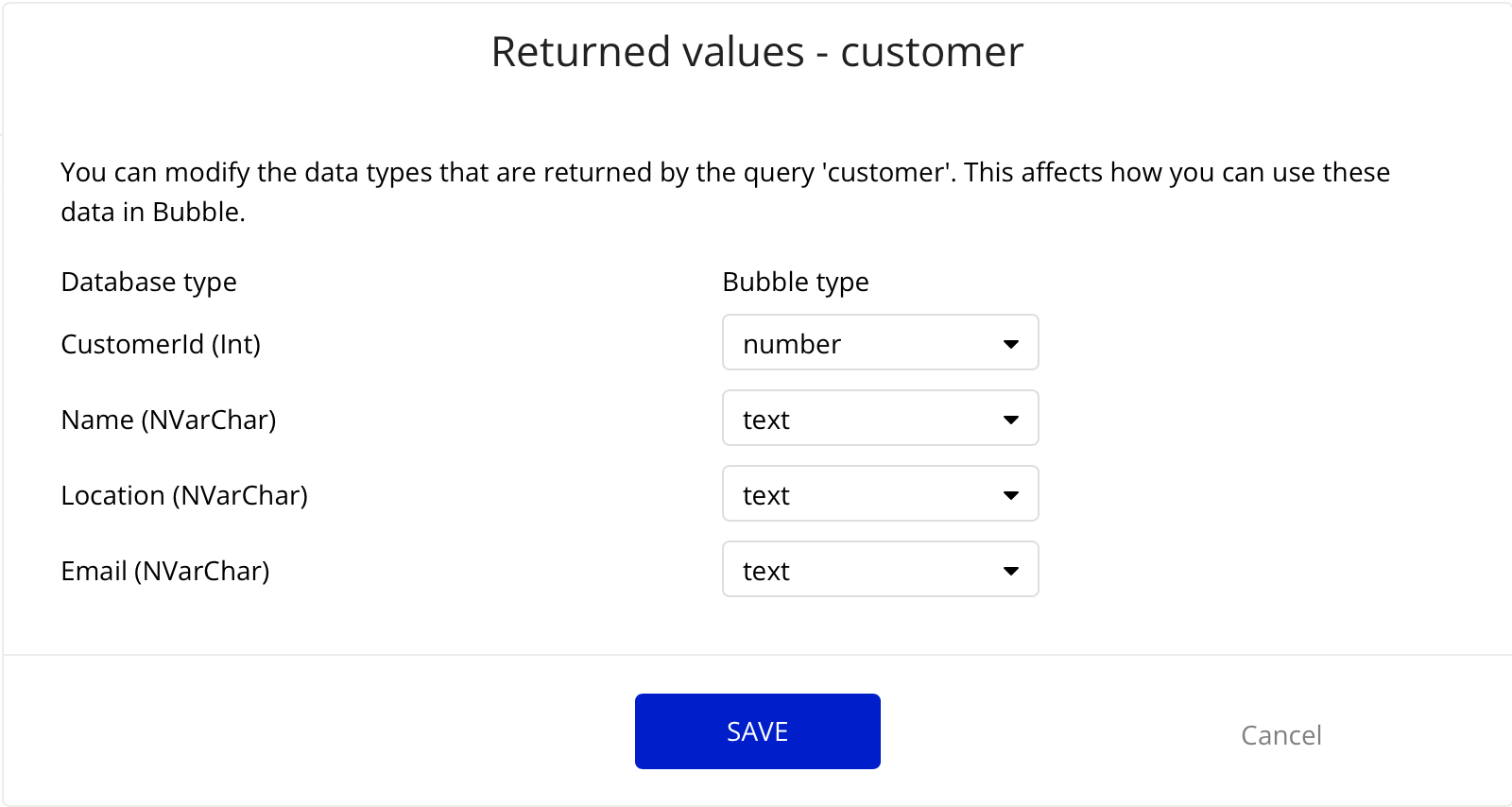Open the CustomerId Bubble type dropdown
This screenshot has height=807, width=1512.
coord(880,343)
